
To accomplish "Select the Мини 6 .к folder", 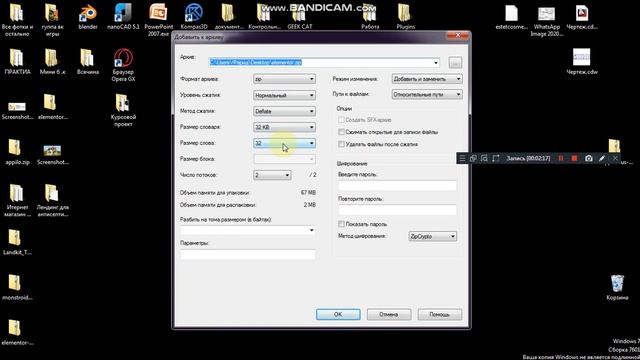I will (52, 61).
